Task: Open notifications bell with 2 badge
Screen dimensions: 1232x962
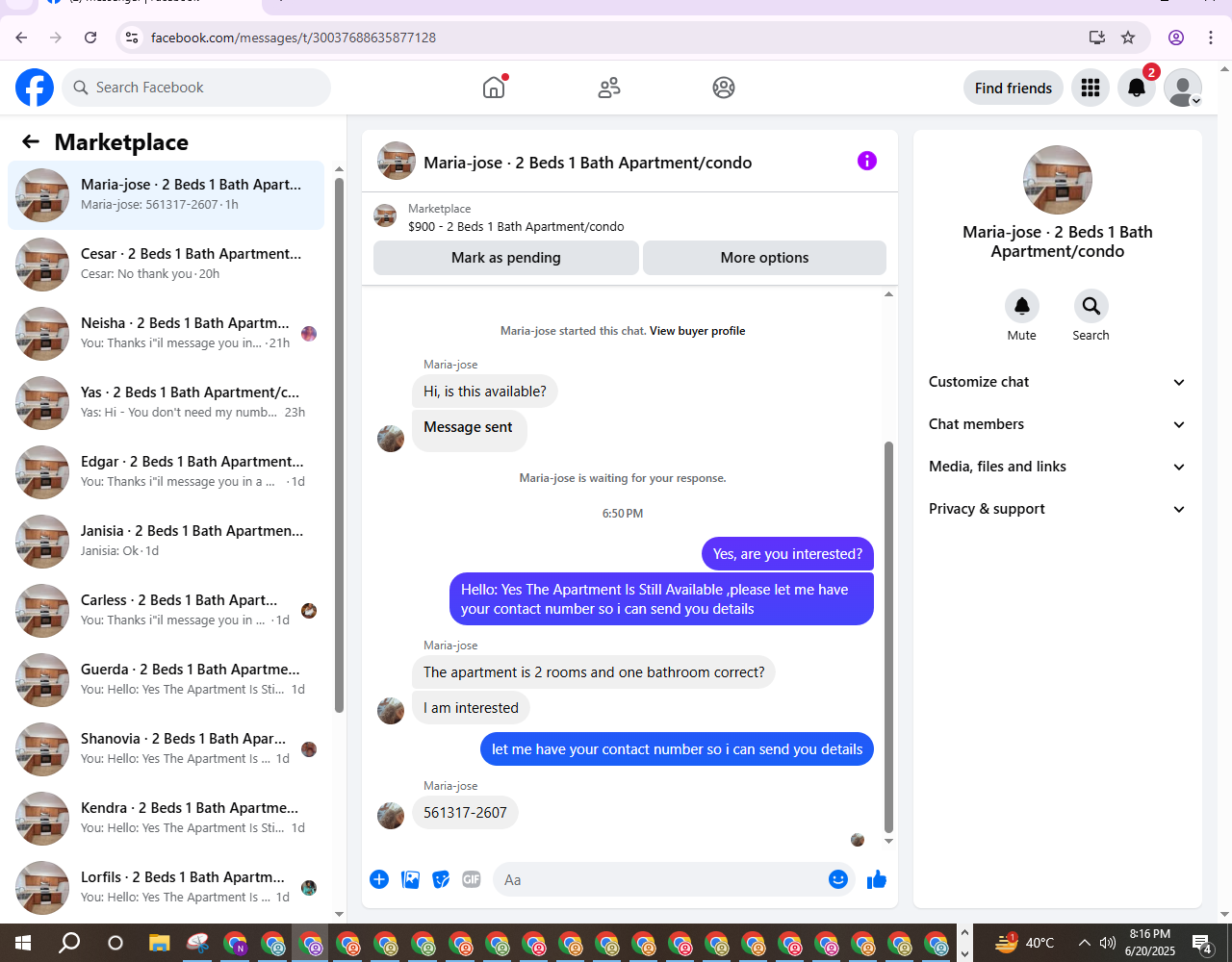Action: click(1137, 88)
